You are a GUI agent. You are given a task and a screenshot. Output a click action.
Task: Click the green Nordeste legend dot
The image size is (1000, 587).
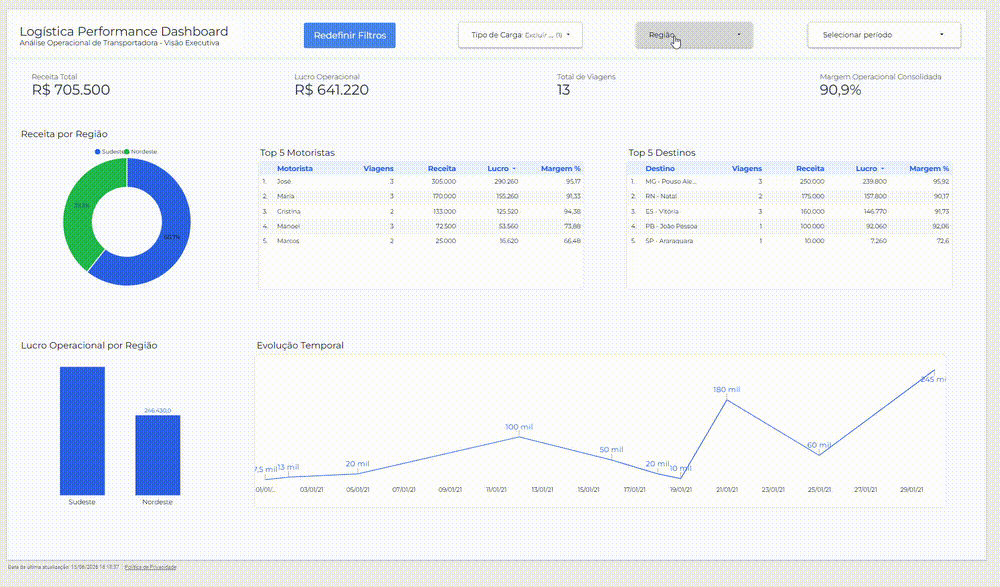[127, 152]
